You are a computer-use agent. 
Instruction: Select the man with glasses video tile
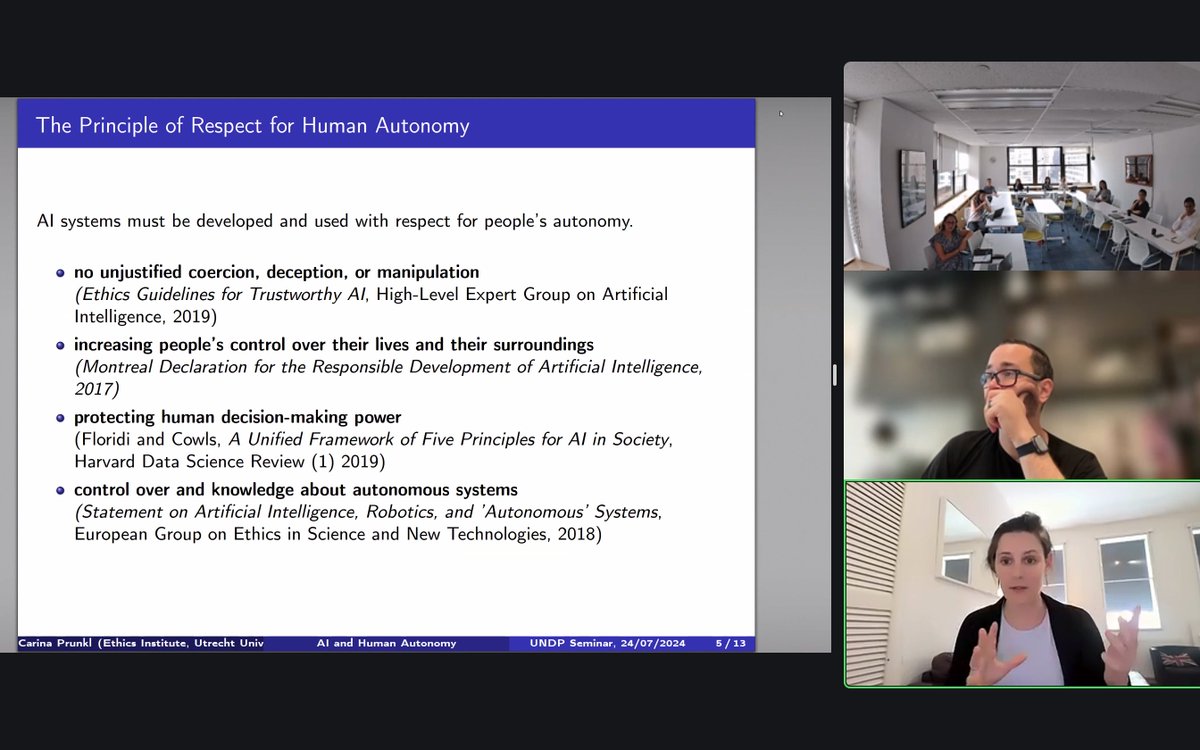point(1021,375)
